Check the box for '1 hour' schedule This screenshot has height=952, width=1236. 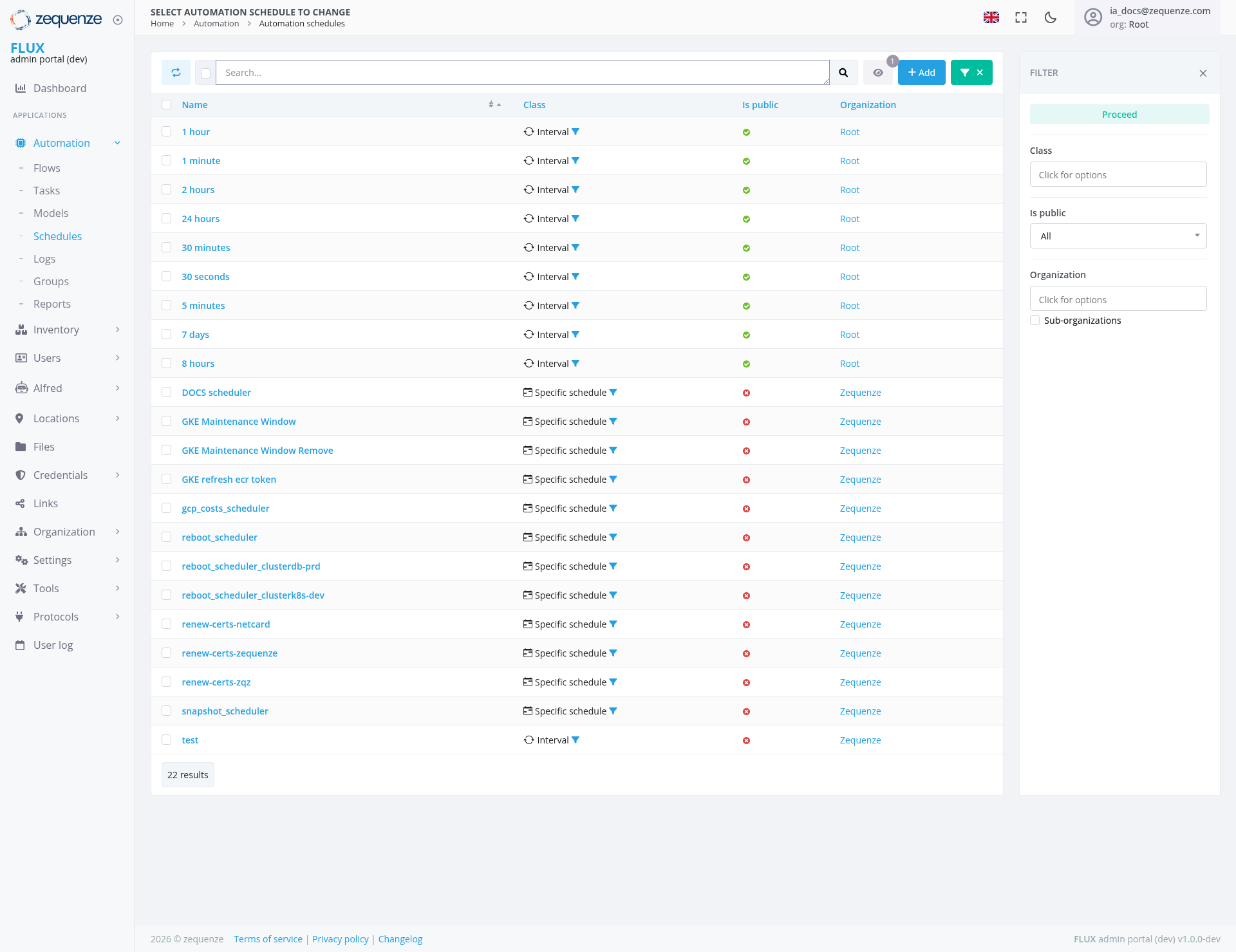[167, 131]
